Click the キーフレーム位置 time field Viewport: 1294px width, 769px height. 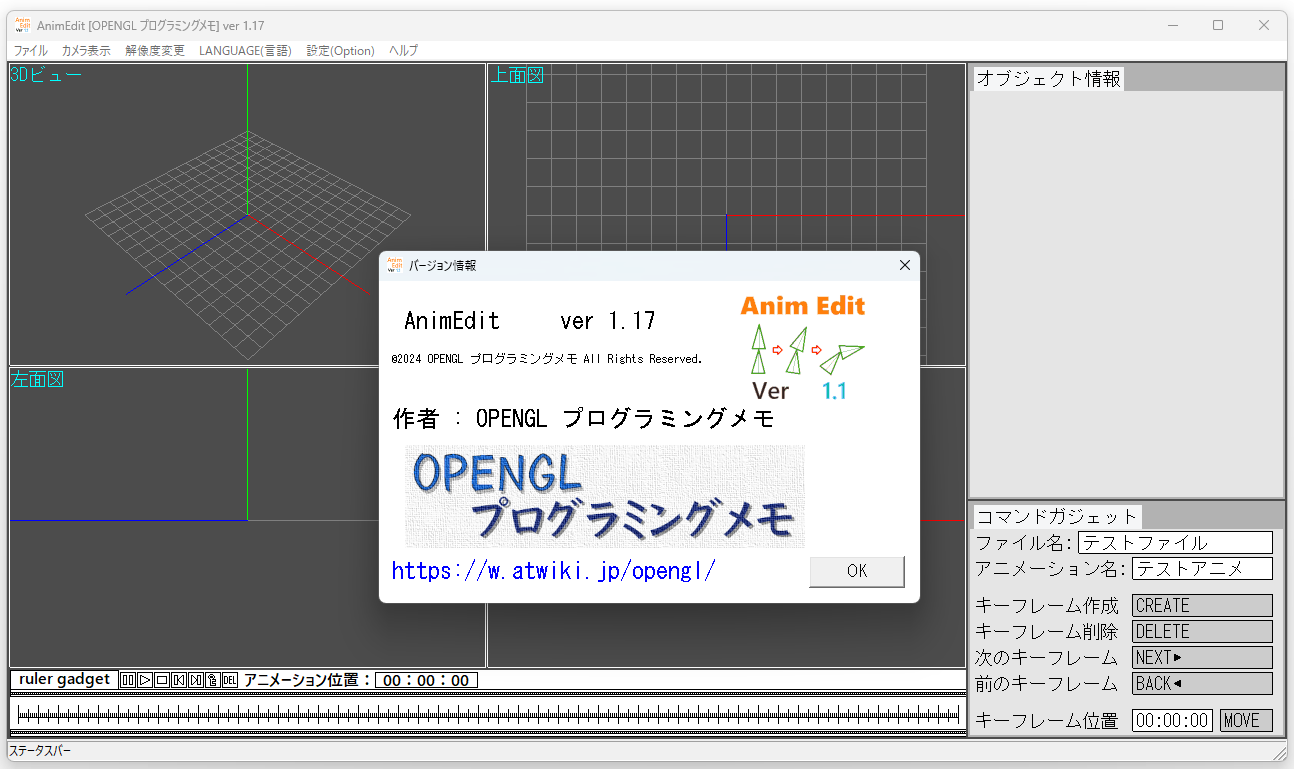point(1172,720)
